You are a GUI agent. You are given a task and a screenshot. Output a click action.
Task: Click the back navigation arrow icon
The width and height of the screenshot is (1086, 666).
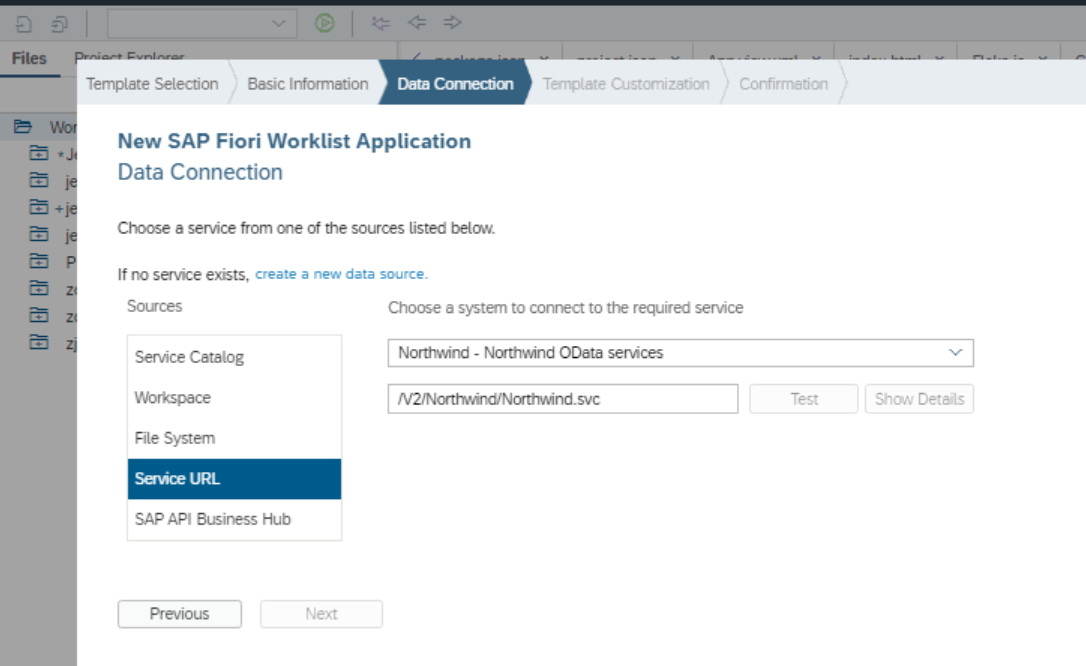pyautogui.click(x=417, y=23)
